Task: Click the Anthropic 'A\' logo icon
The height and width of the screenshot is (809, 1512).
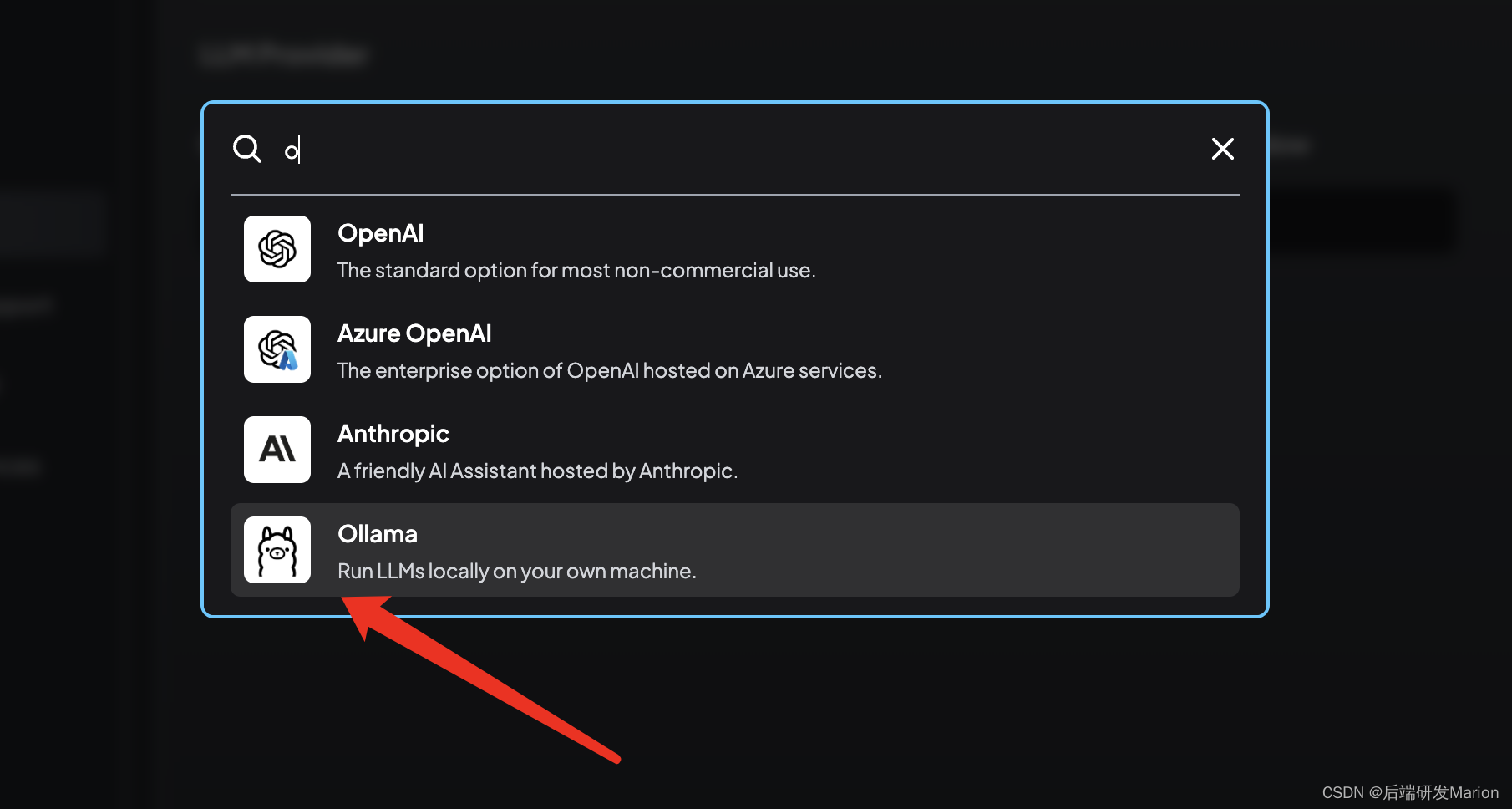Action: (x=277, y=450)
